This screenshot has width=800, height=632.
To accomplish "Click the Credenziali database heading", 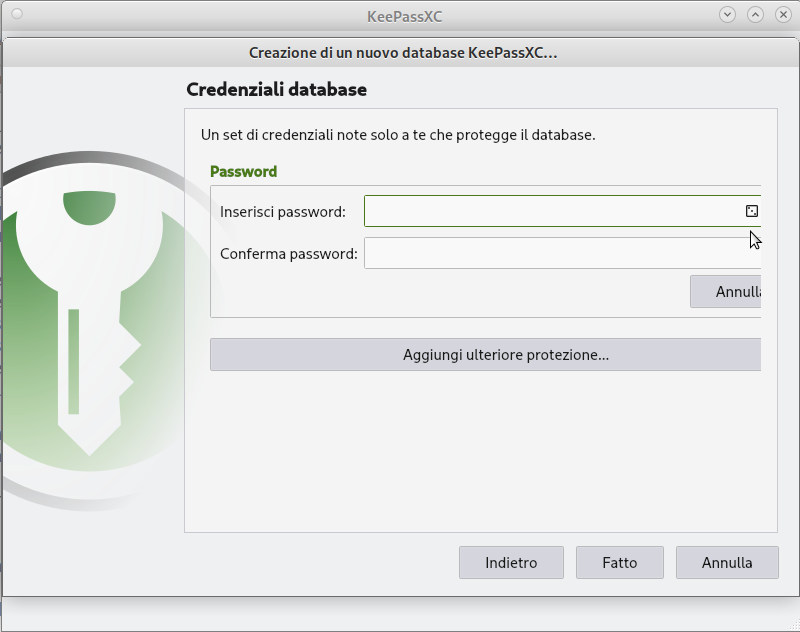I will click(277, 89).
